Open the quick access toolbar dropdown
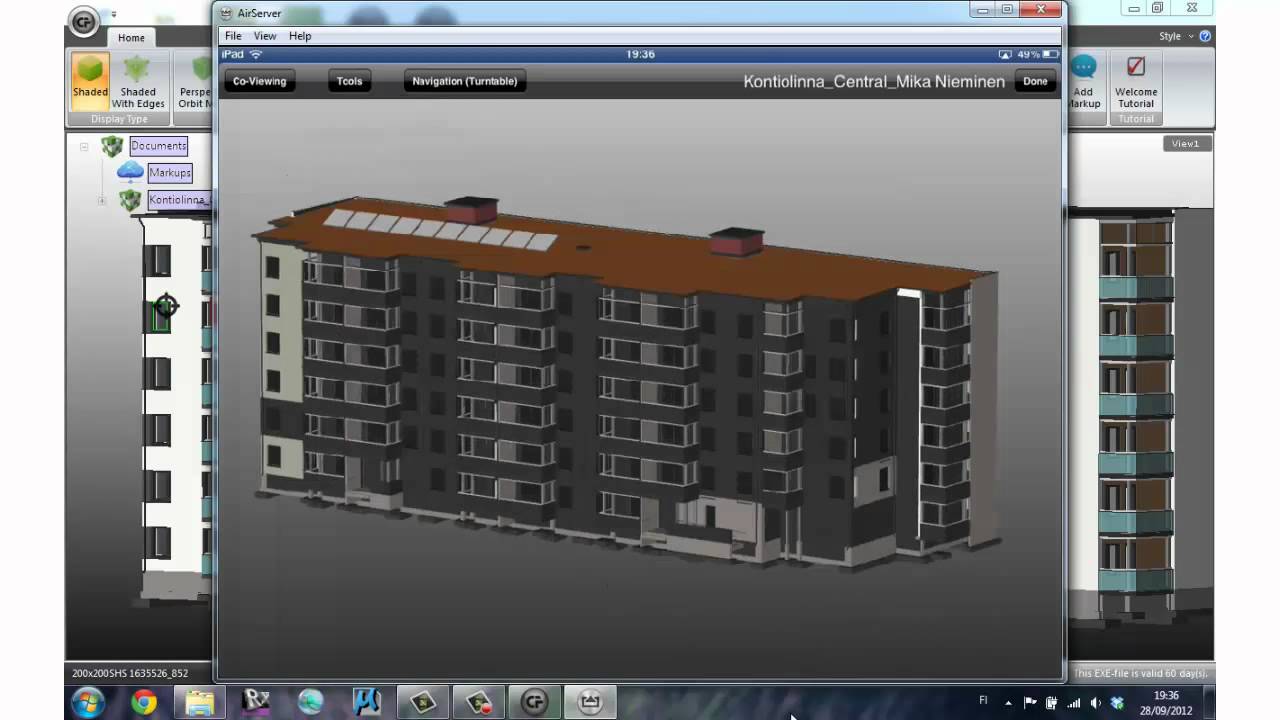The image size is (1280, 720). click(113, 15)
